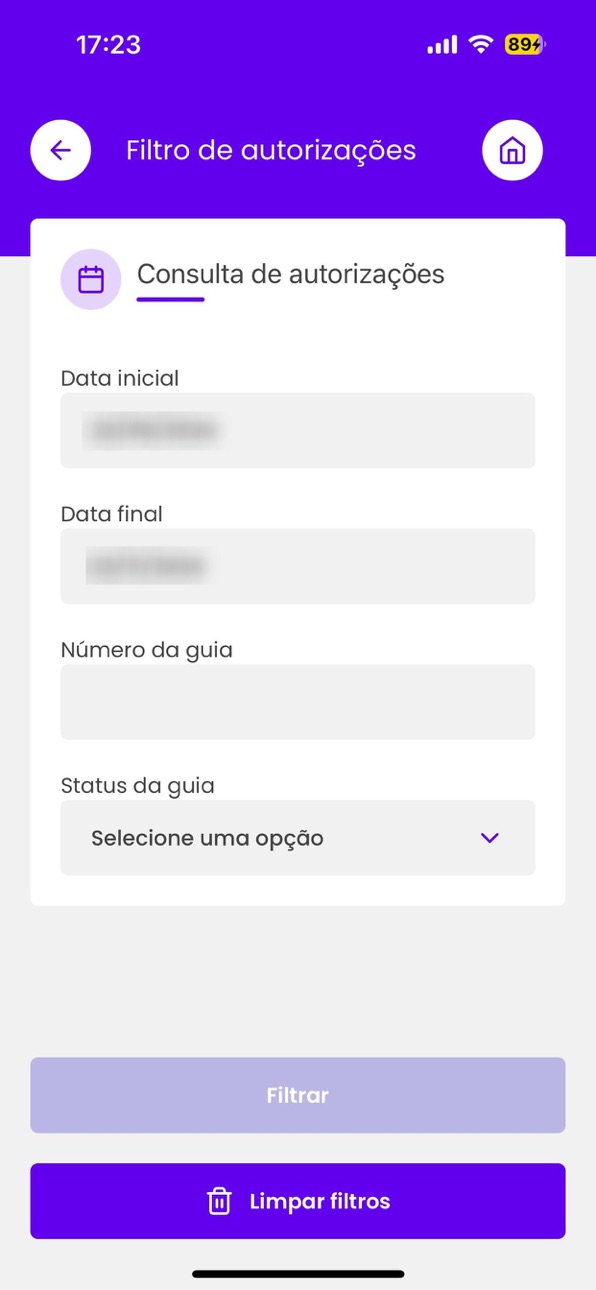Screen dimensions: 596x1290
Task: Tap the battery indicator in status bar
Action: click(x=525, y=44)
